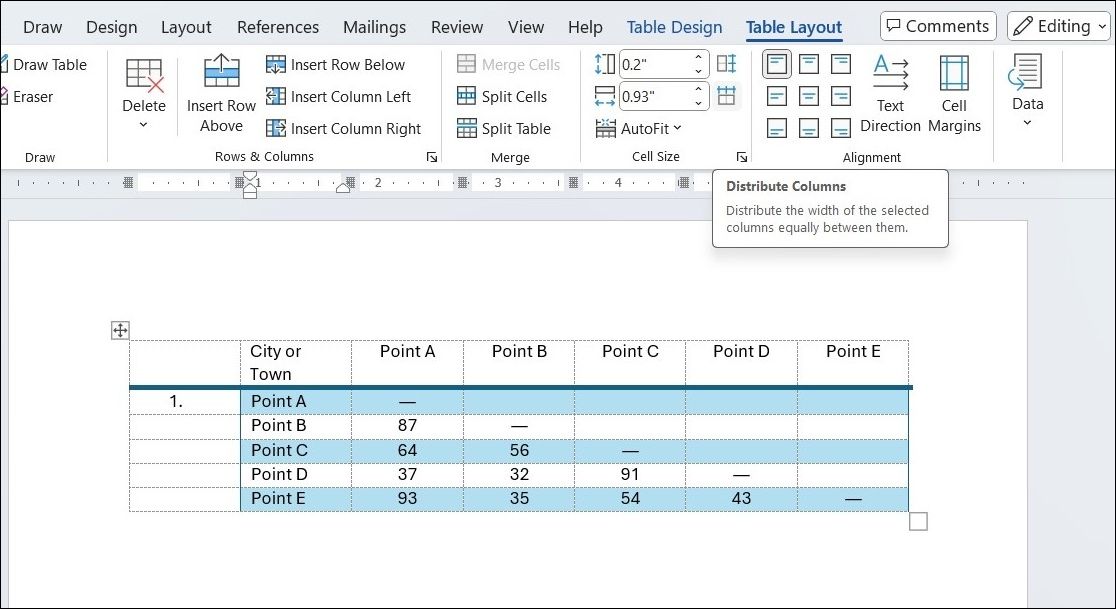
Task: Activate the Eraser tool
Action: tap(27, 97)
